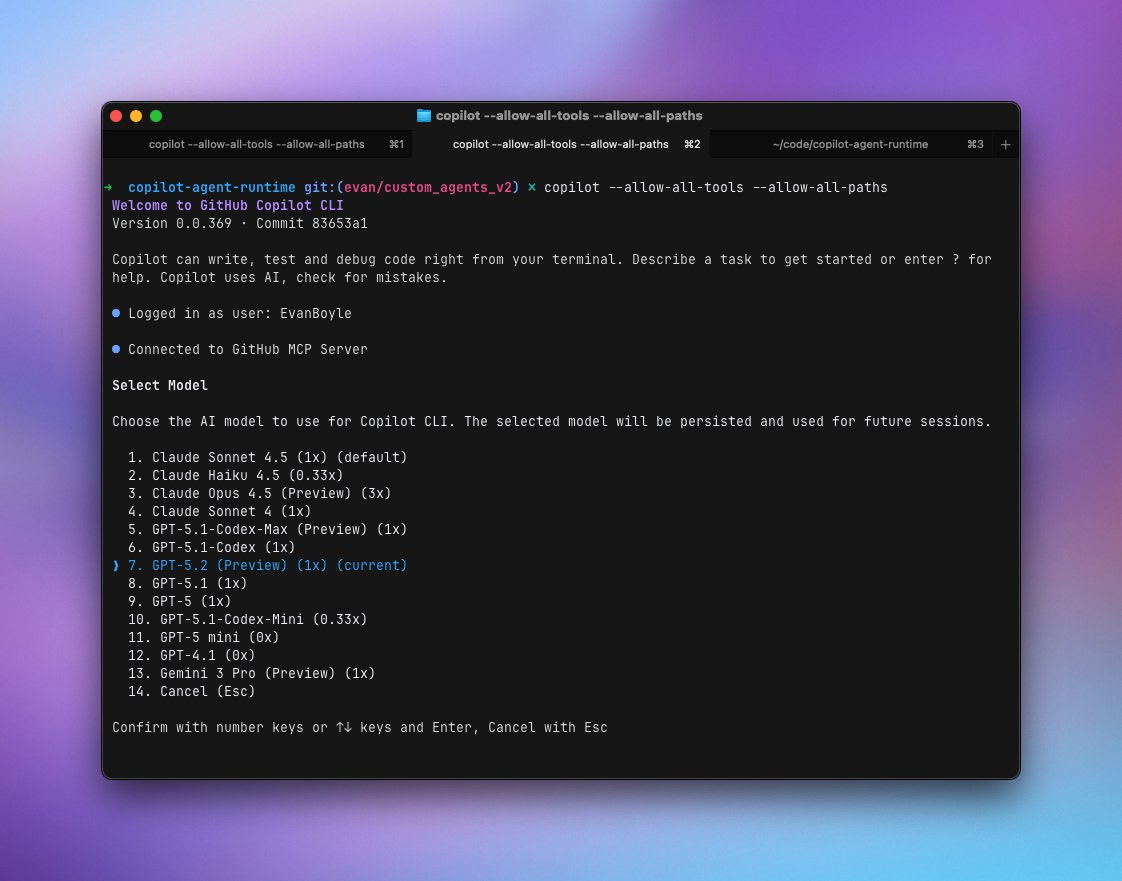Viewport: 1122px width, 881px height.
Task: Select GPT-5.1-Codex-Max (Preview) model
Action: (x=268, y=530)
